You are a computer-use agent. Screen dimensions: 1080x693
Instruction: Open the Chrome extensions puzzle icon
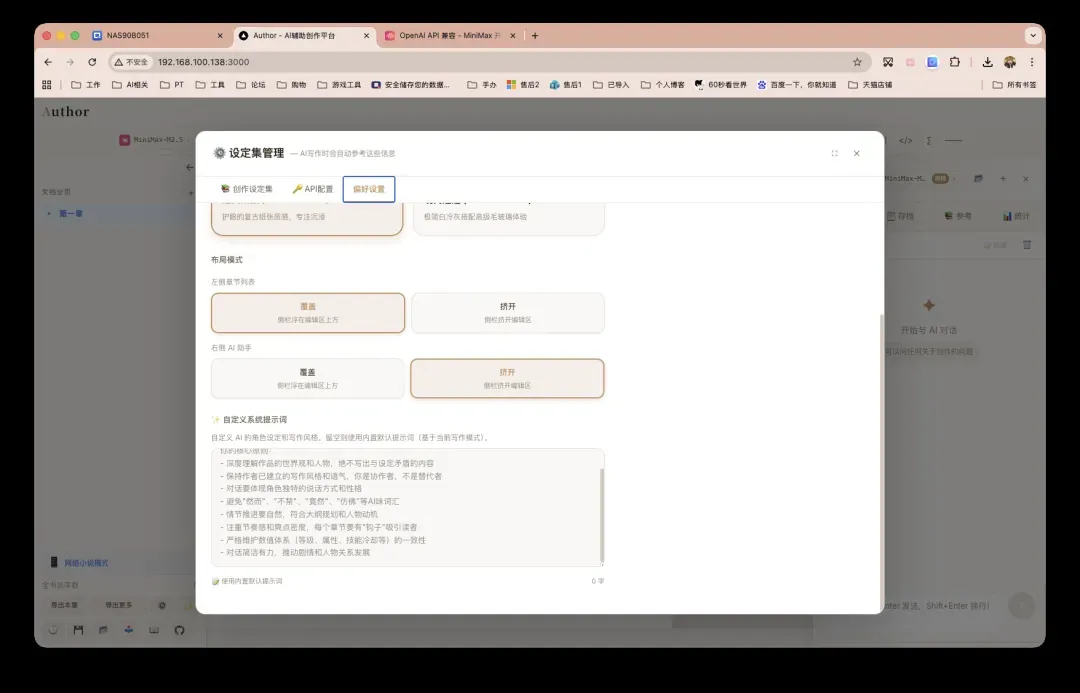tap(954, 62)
